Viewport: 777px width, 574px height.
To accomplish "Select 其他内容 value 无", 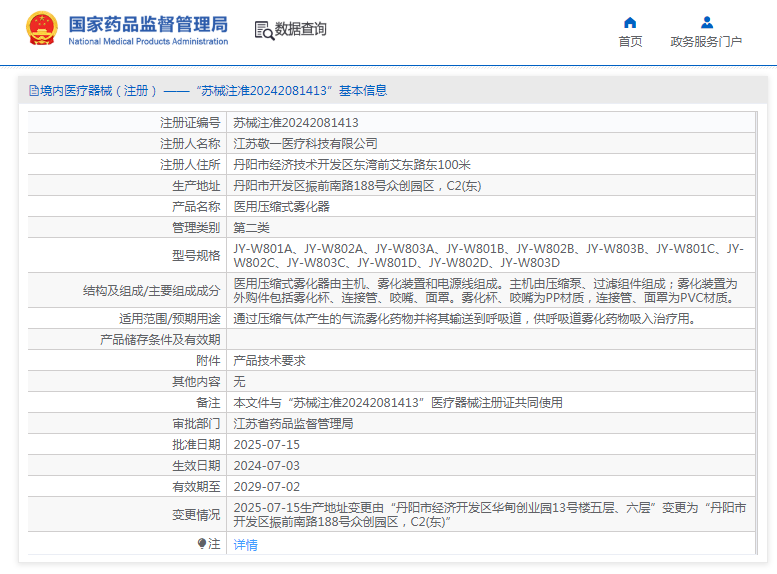I will pyautogui.click(x=239, y=382).
